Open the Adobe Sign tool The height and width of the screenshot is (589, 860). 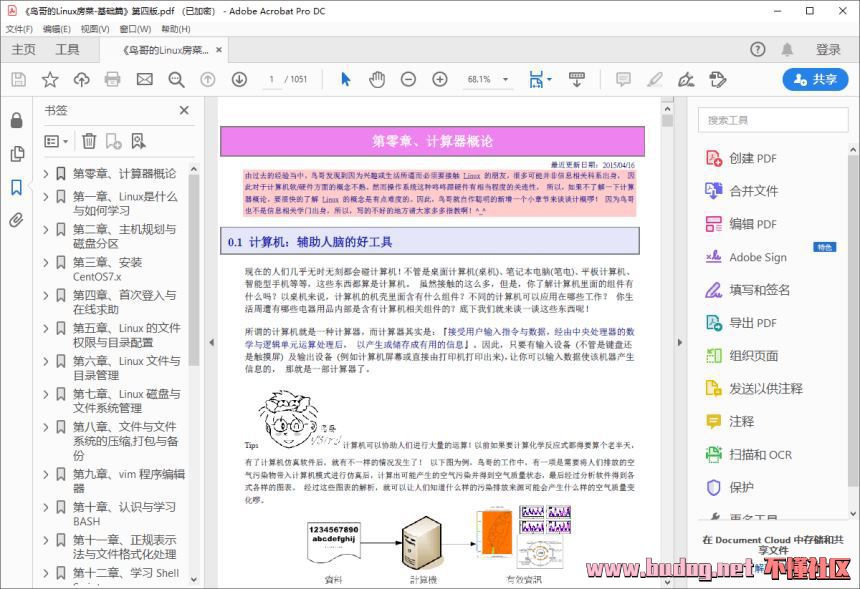click(x=746, y=257)
